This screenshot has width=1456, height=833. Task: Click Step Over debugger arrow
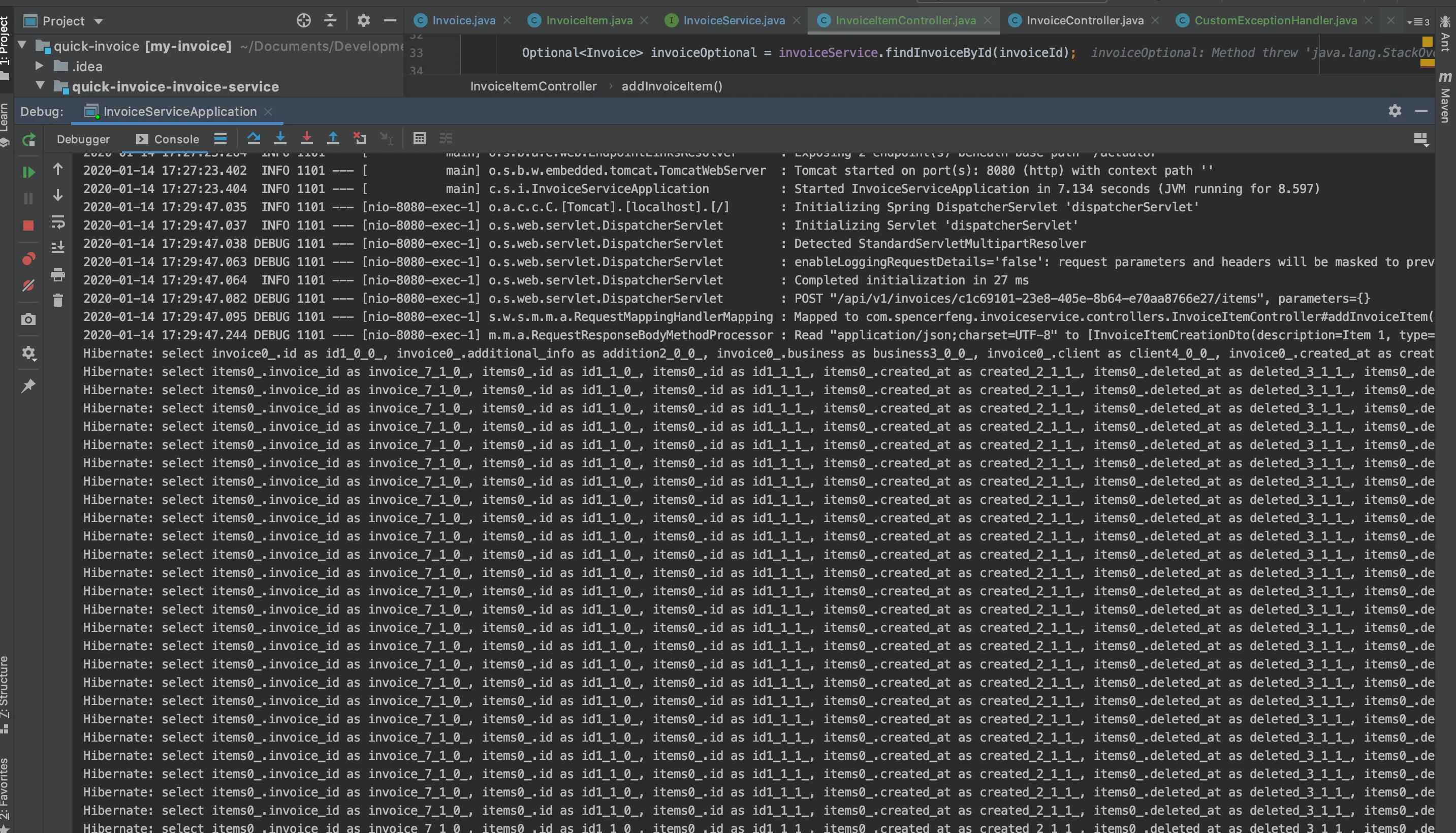coord(254,139)
